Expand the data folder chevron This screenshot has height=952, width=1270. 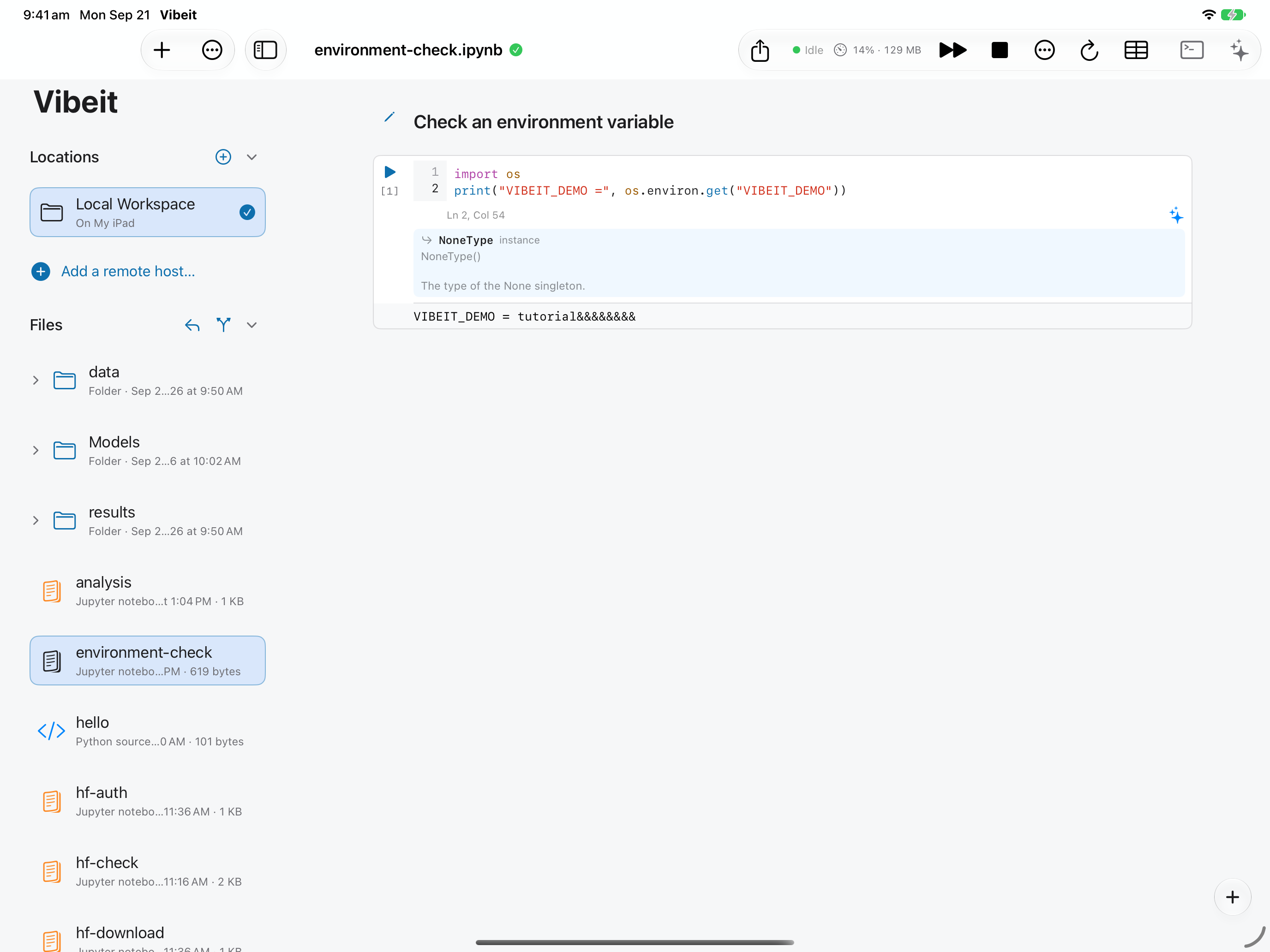tap(36, 380)
